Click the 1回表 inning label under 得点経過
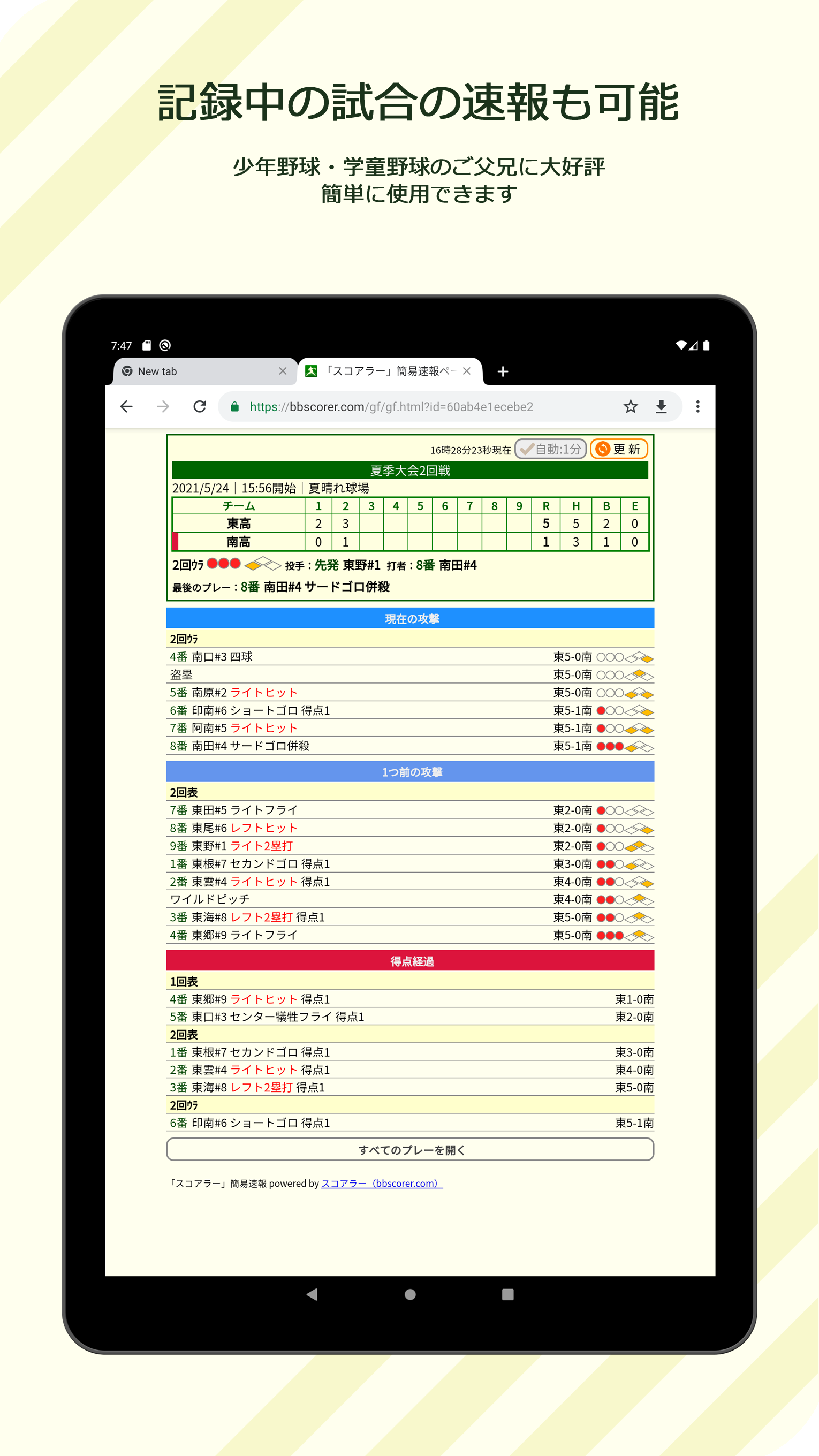Screen dimensions: 819x1456 (x=184, y=982)
